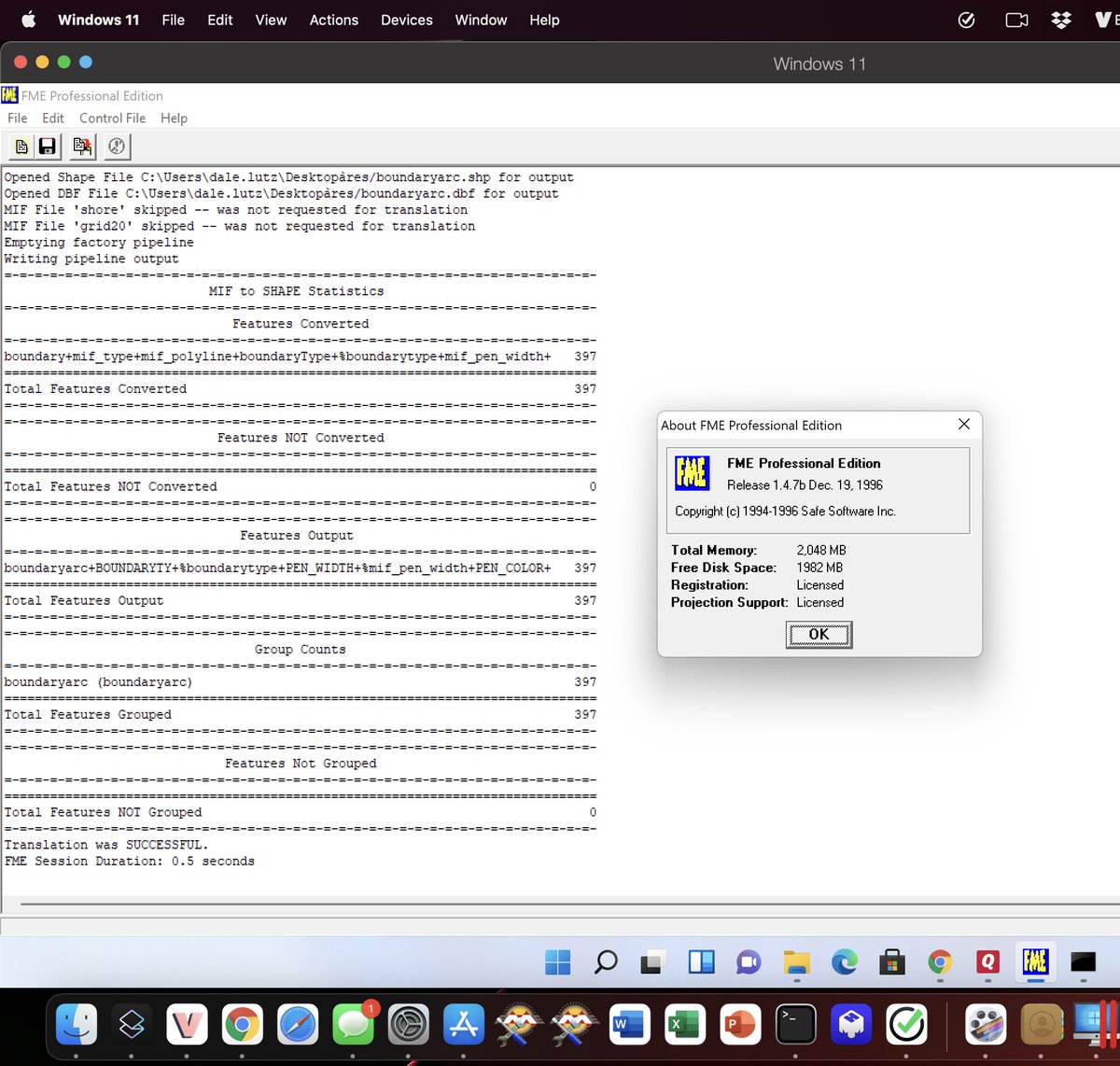Open System Preferences in the Dock
Image resolution: width=1120 pixels, height=1066 pixels.
click(x=409, y=1025)
